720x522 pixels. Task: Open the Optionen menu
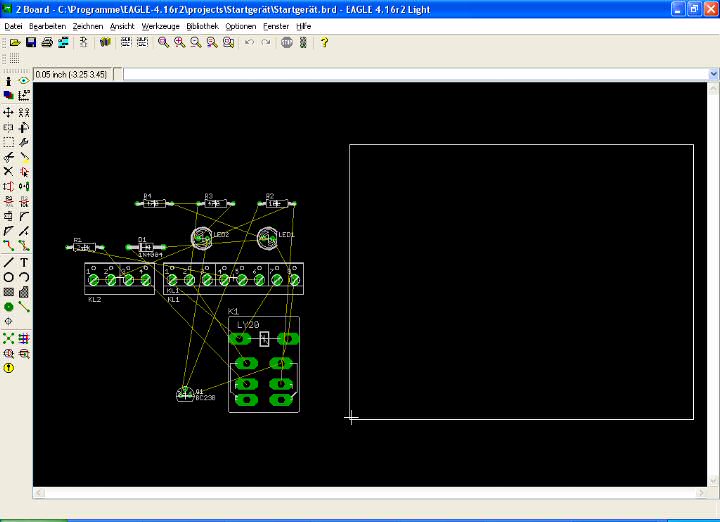click(x=241, y=26)
